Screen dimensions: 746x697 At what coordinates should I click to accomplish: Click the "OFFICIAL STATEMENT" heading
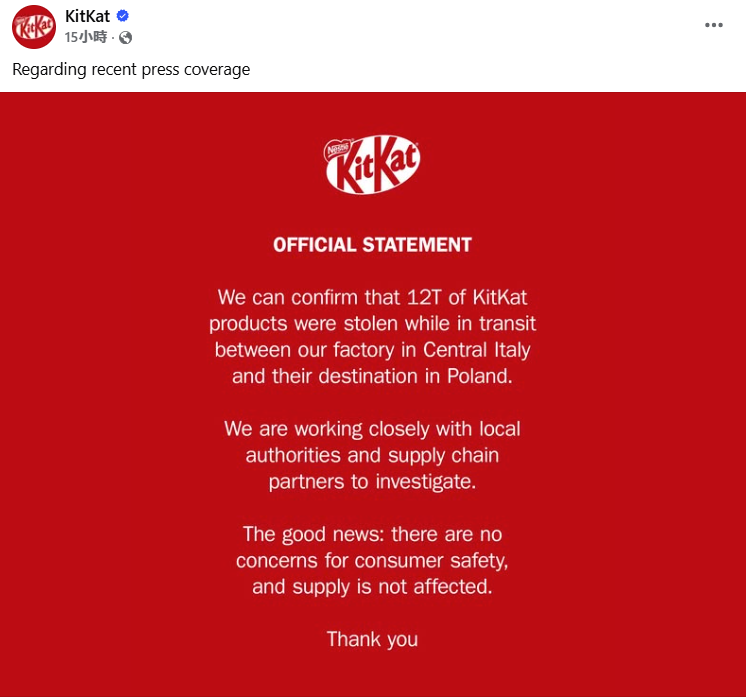point(372,245)
